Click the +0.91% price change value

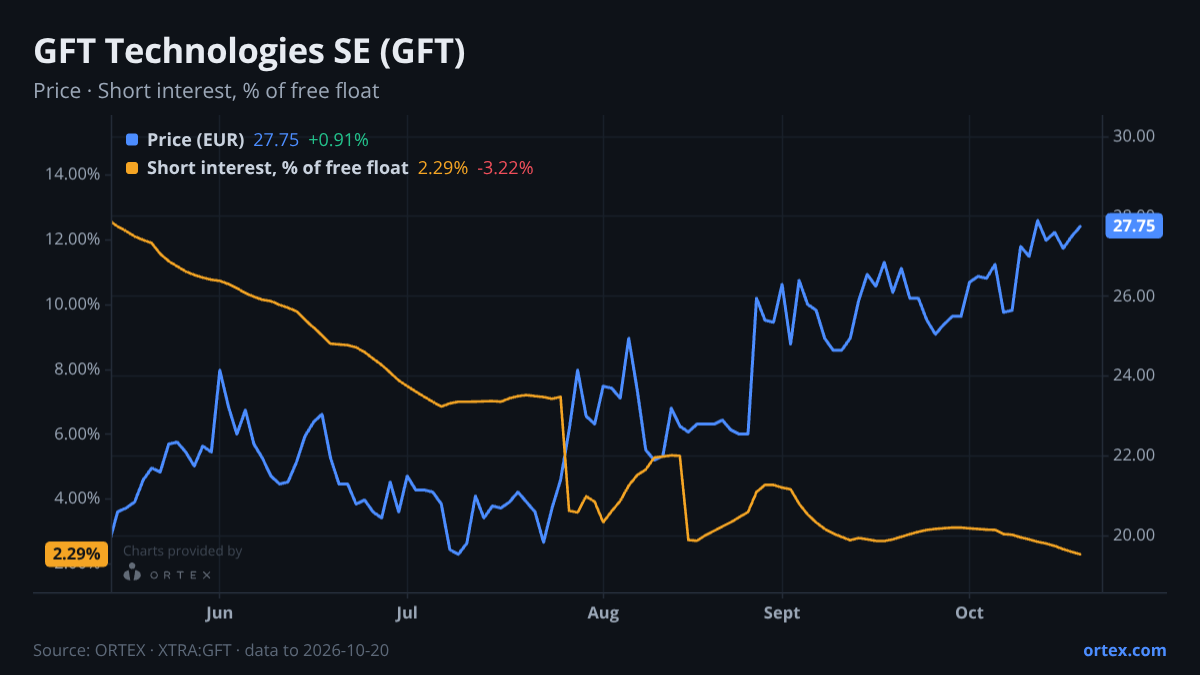click(338, 140)
